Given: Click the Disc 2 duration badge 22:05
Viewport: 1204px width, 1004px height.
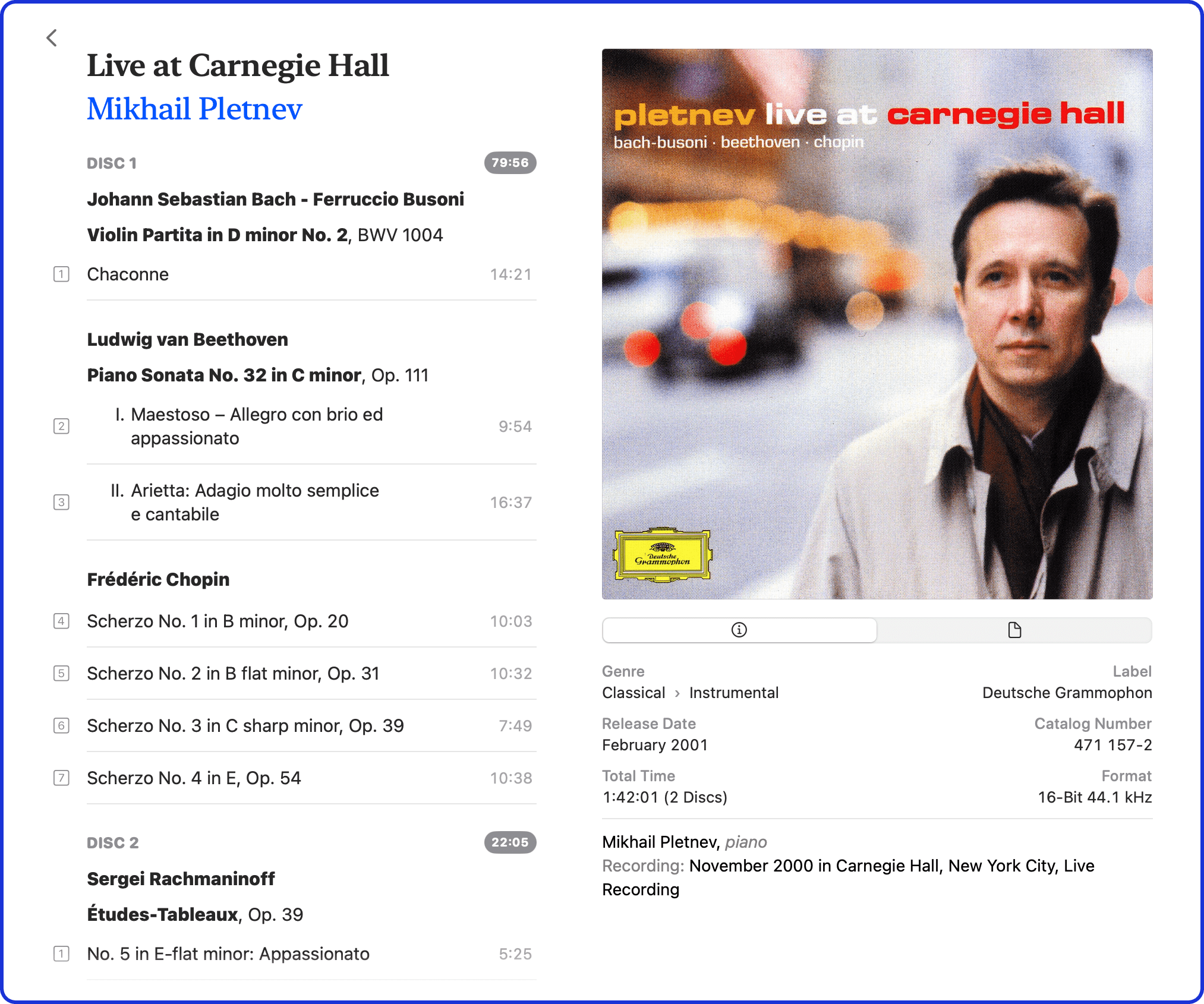Looking at the screenshot, I should point(510,842).
